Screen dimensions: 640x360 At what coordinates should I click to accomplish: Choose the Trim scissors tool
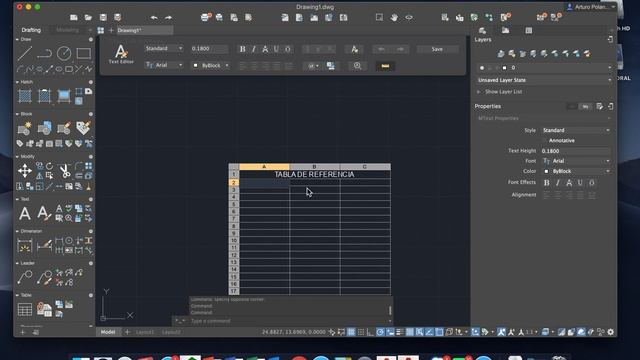coord(64,171)
